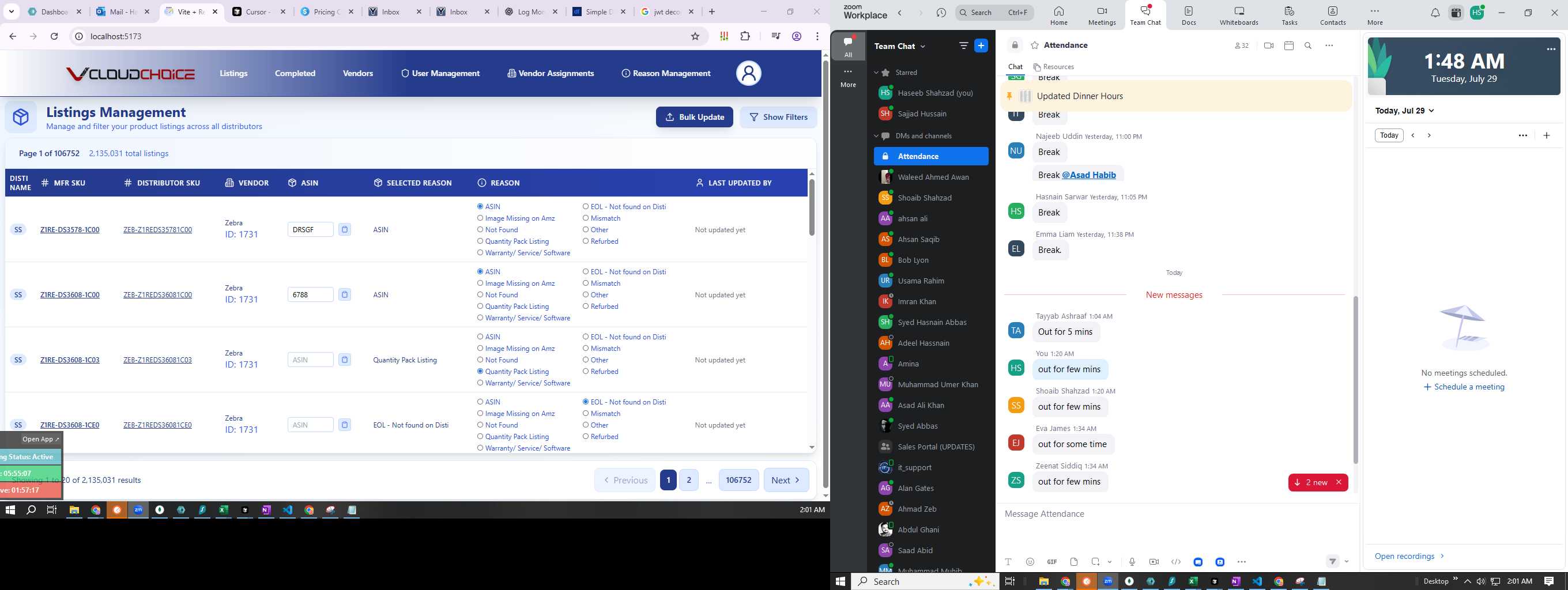This screenshot has height=590, width=1568.
Task: Click the send message arrow in Zoom
Action: pyautogui.click(x=1332, y=562)
